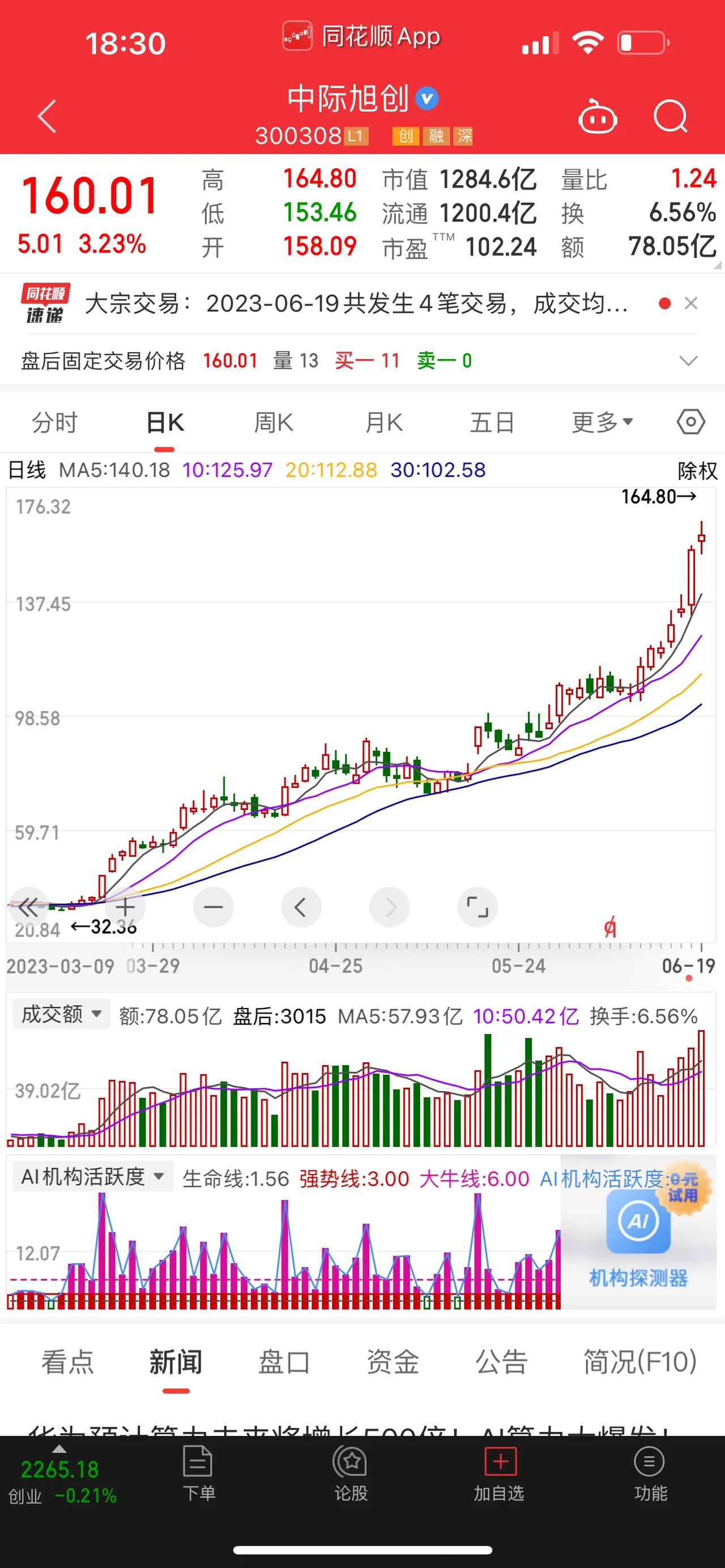Image resolution: width=725 pixels, height=1568 pixels.
Task: Tap the 创 board tag
Action: (x=406, y=136)
